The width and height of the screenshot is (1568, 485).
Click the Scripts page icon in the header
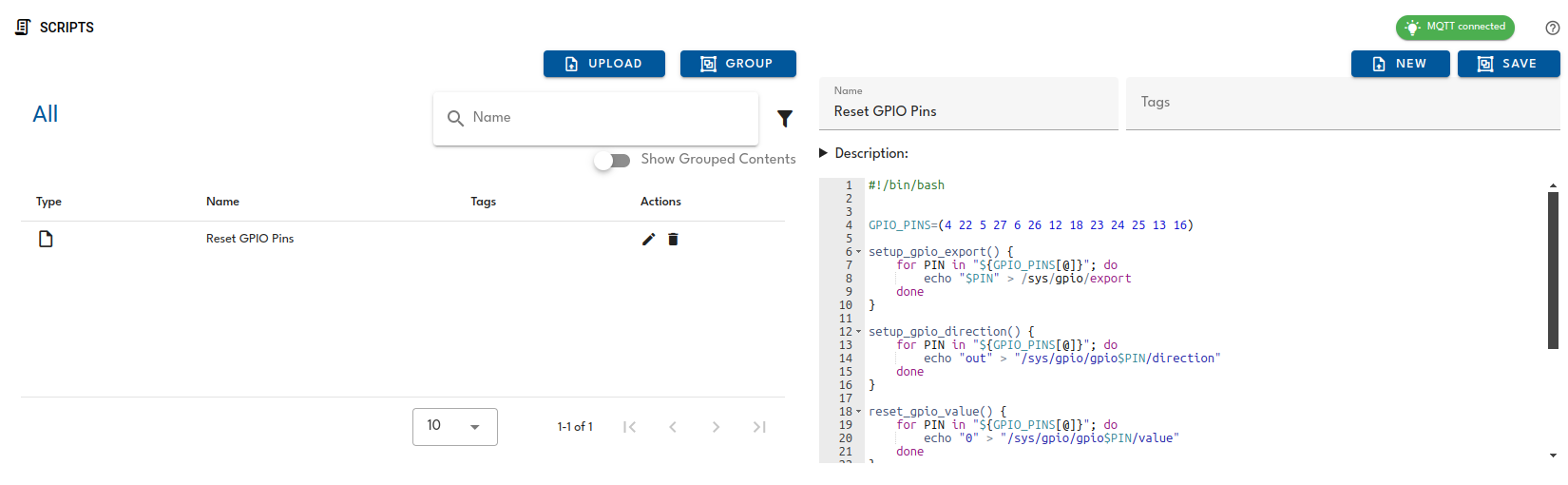pos(23,28)
